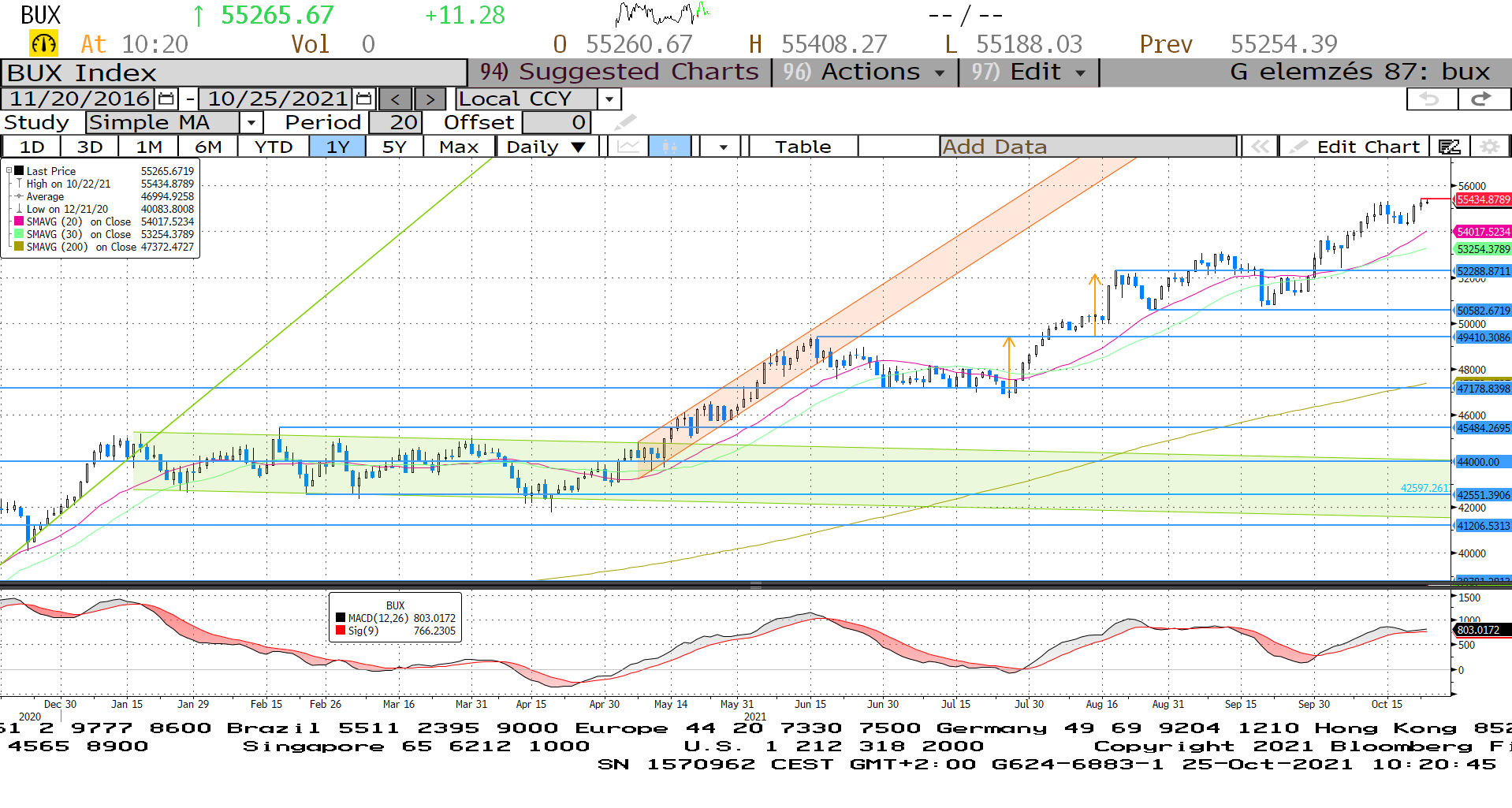Click the Add Data input field
The height and width of the screenshot is (808, 1512).
point(1088,147)
